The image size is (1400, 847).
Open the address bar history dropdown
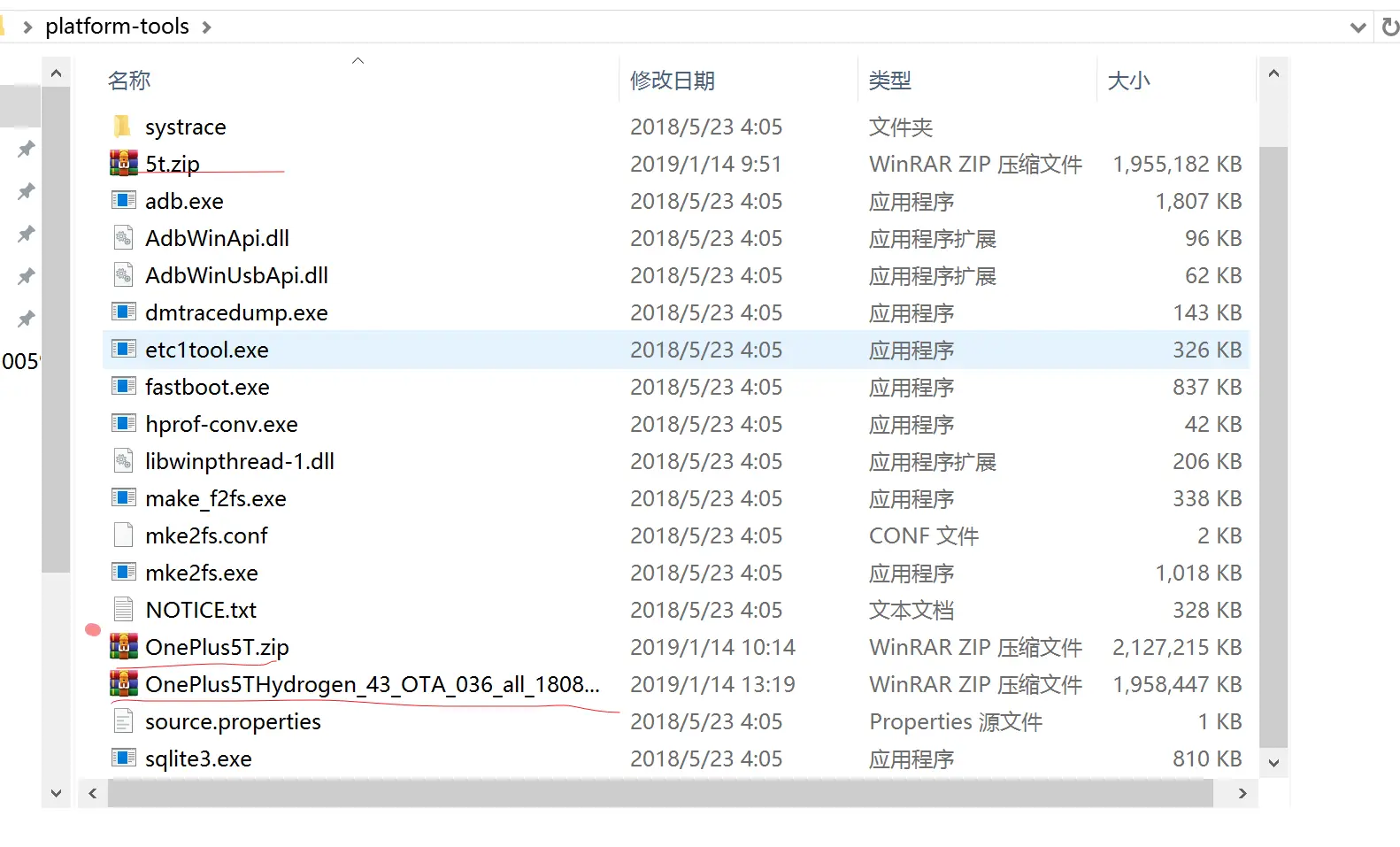tap(1358, 27)
